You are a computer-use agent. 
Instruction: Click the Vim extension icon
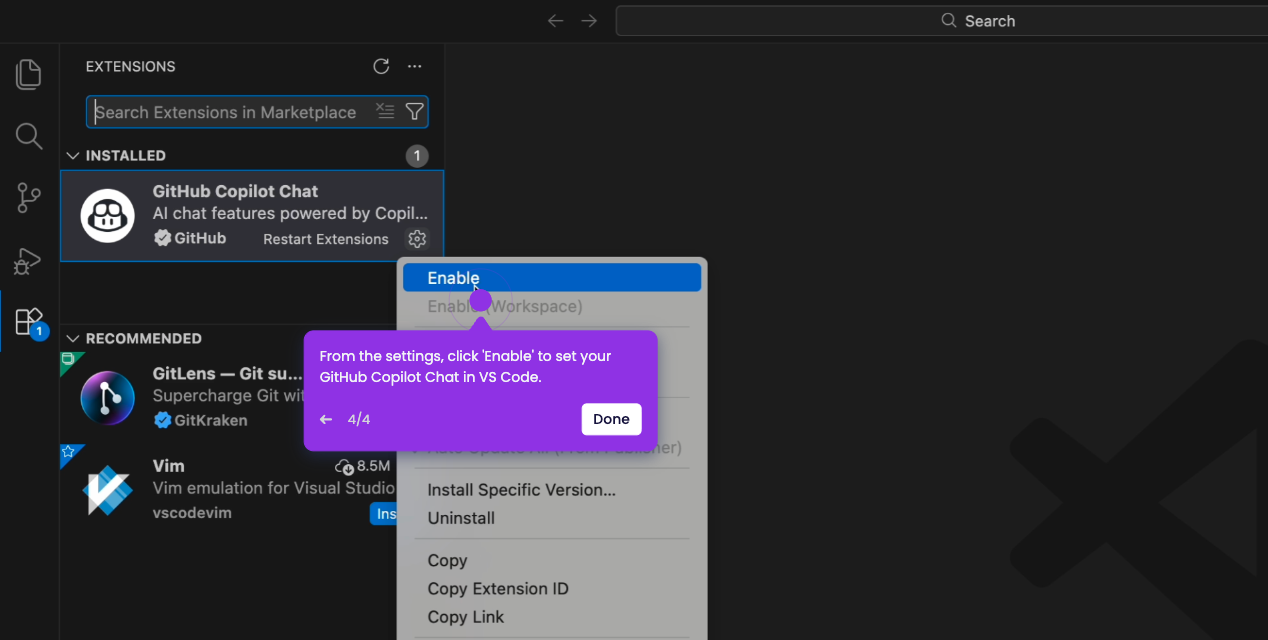(108, 489)
